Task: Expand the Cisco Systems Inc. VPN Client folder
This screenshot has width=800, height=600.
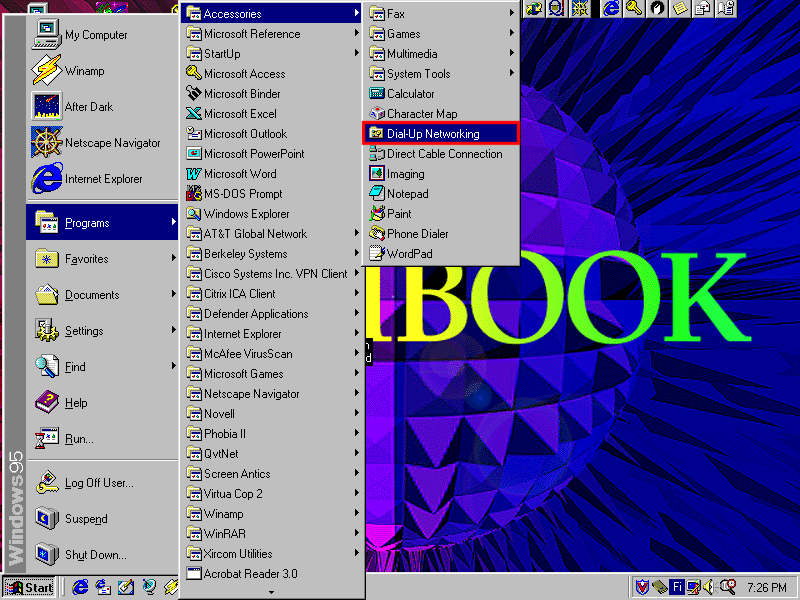Action: point(272,273)
